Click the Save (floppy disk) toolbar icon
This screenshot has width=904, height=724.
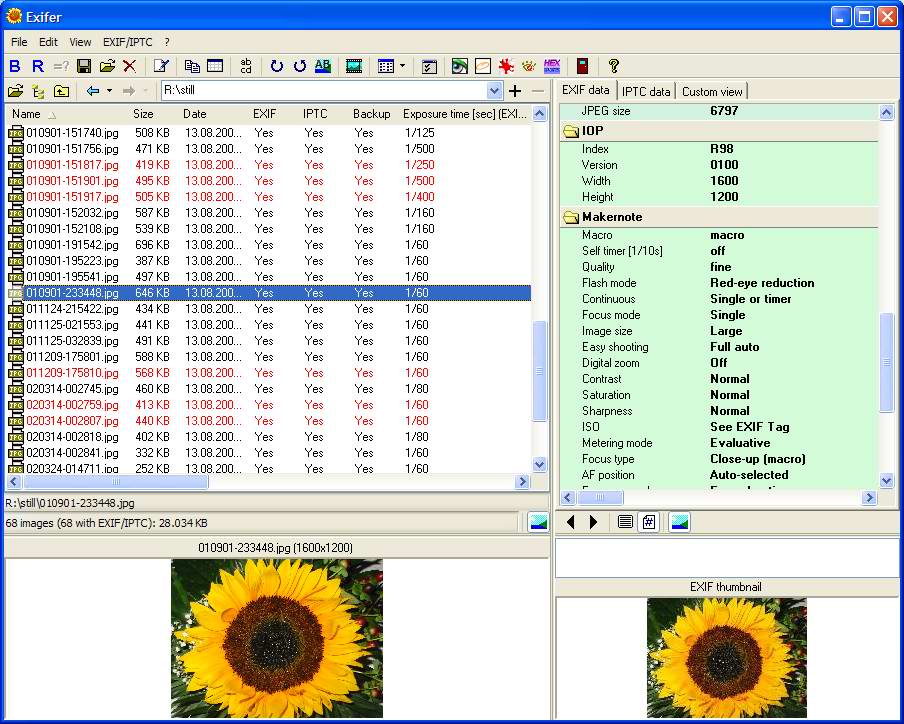(x=84, y=67)
